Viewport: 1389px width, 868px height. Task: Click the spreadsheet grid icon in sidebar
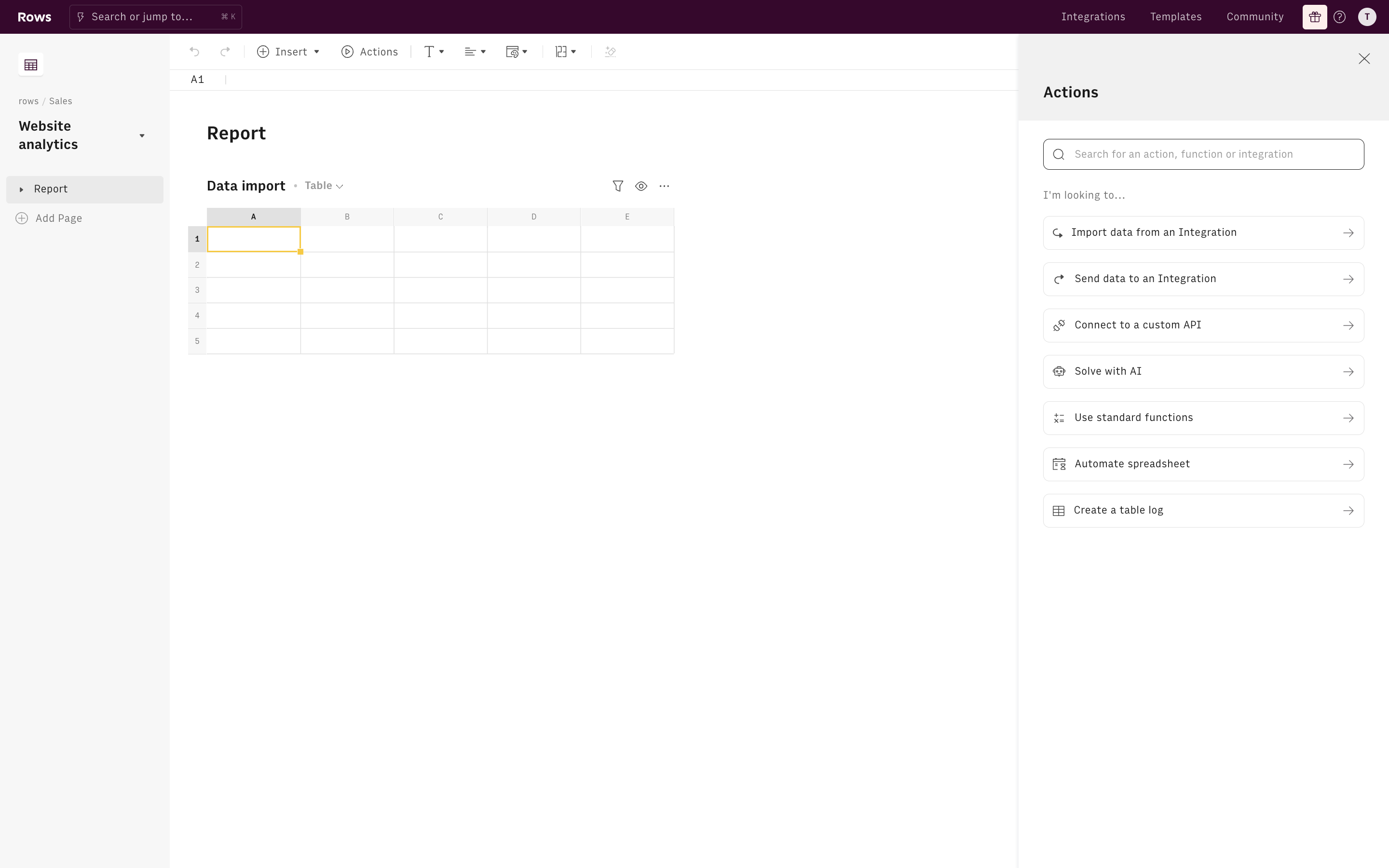(31, 64)
